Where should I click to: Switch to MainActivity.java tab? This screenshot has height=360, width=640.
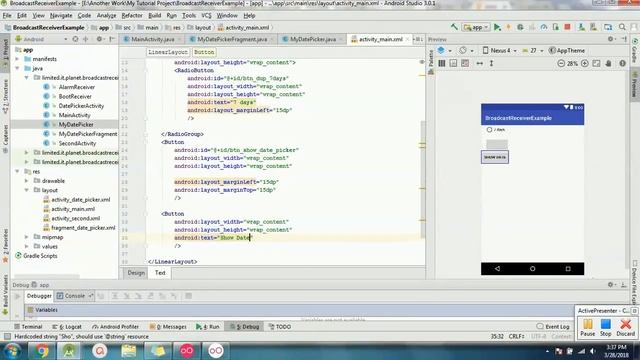pyautogui.click(x=152, y=39)
